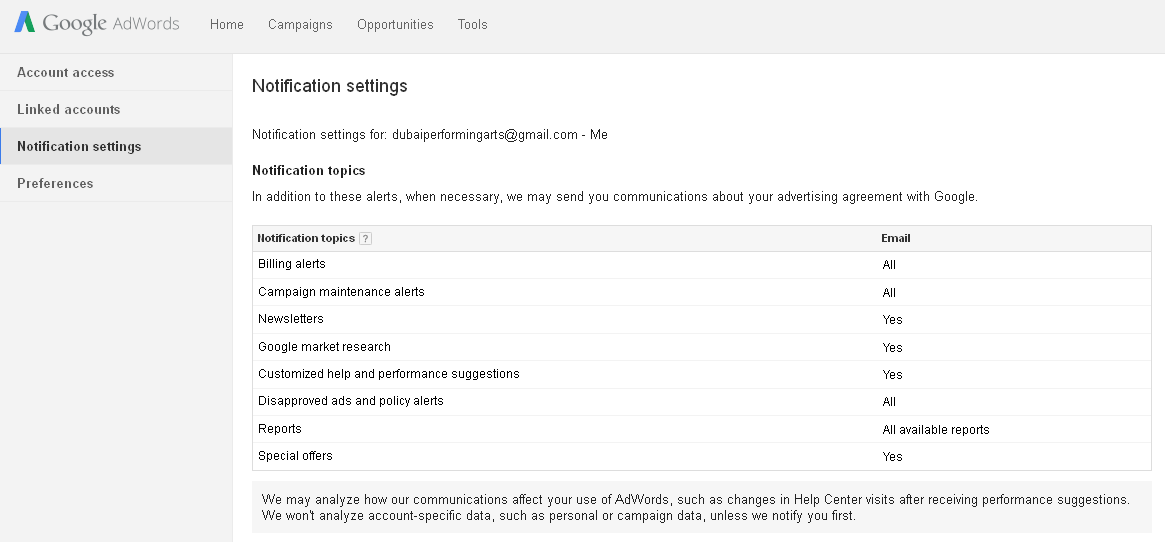Open the Home menu
This screenshot has width=1165, height=542.
pos(227,25)
